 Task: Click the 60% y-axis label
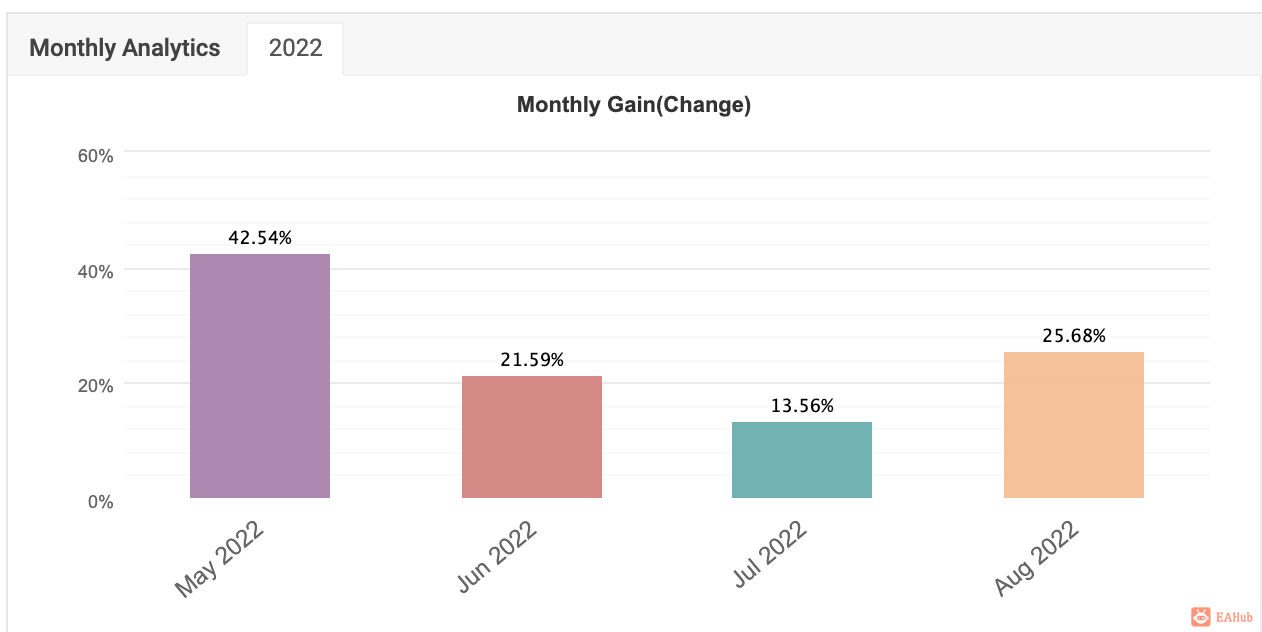[x=96, y=156]
